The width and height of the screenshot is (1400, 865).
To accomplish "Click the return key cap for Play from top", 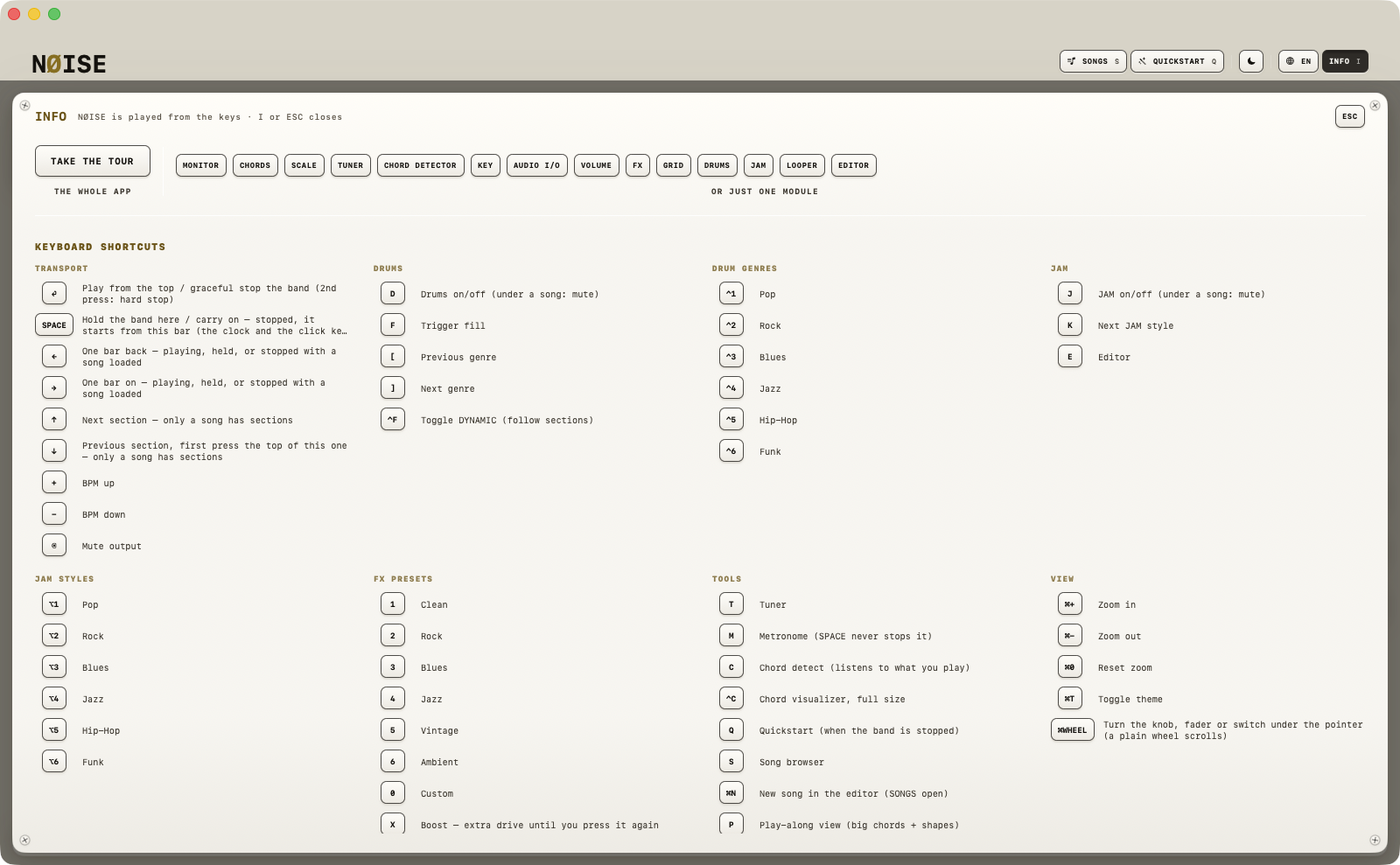I will [x=54, y=294].
